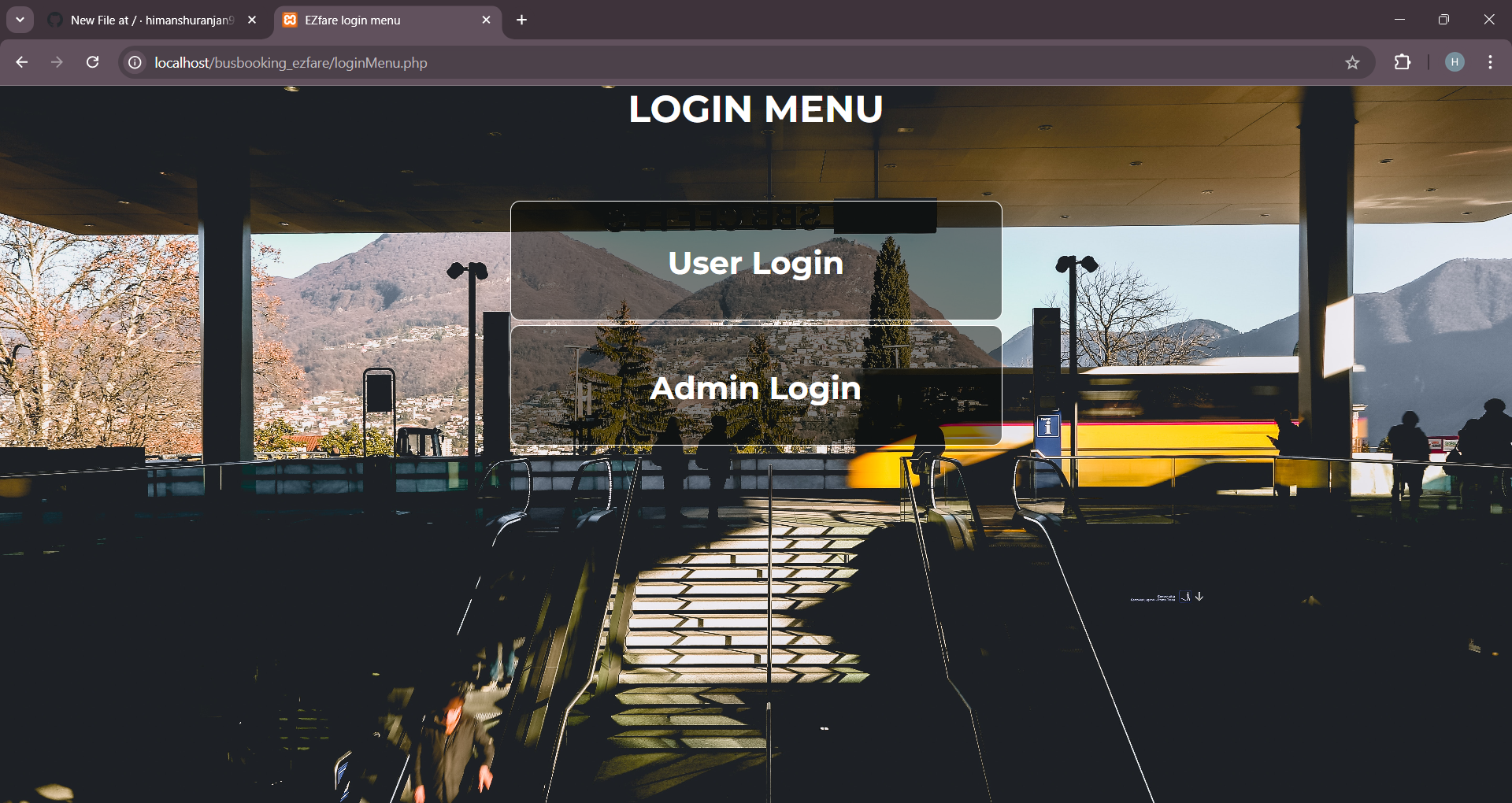Minimize the browser window
The width and height of the screenshot is (1512, 803).
1399,20
